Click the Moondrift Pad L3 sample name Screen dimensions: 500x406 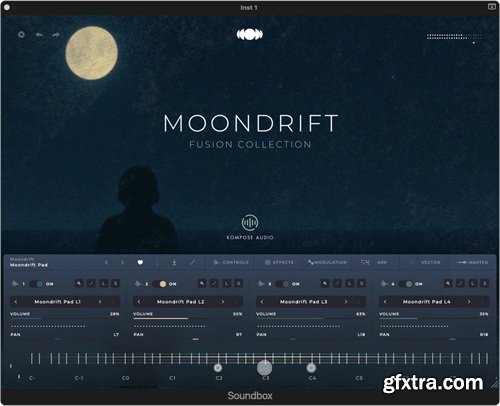304,302
